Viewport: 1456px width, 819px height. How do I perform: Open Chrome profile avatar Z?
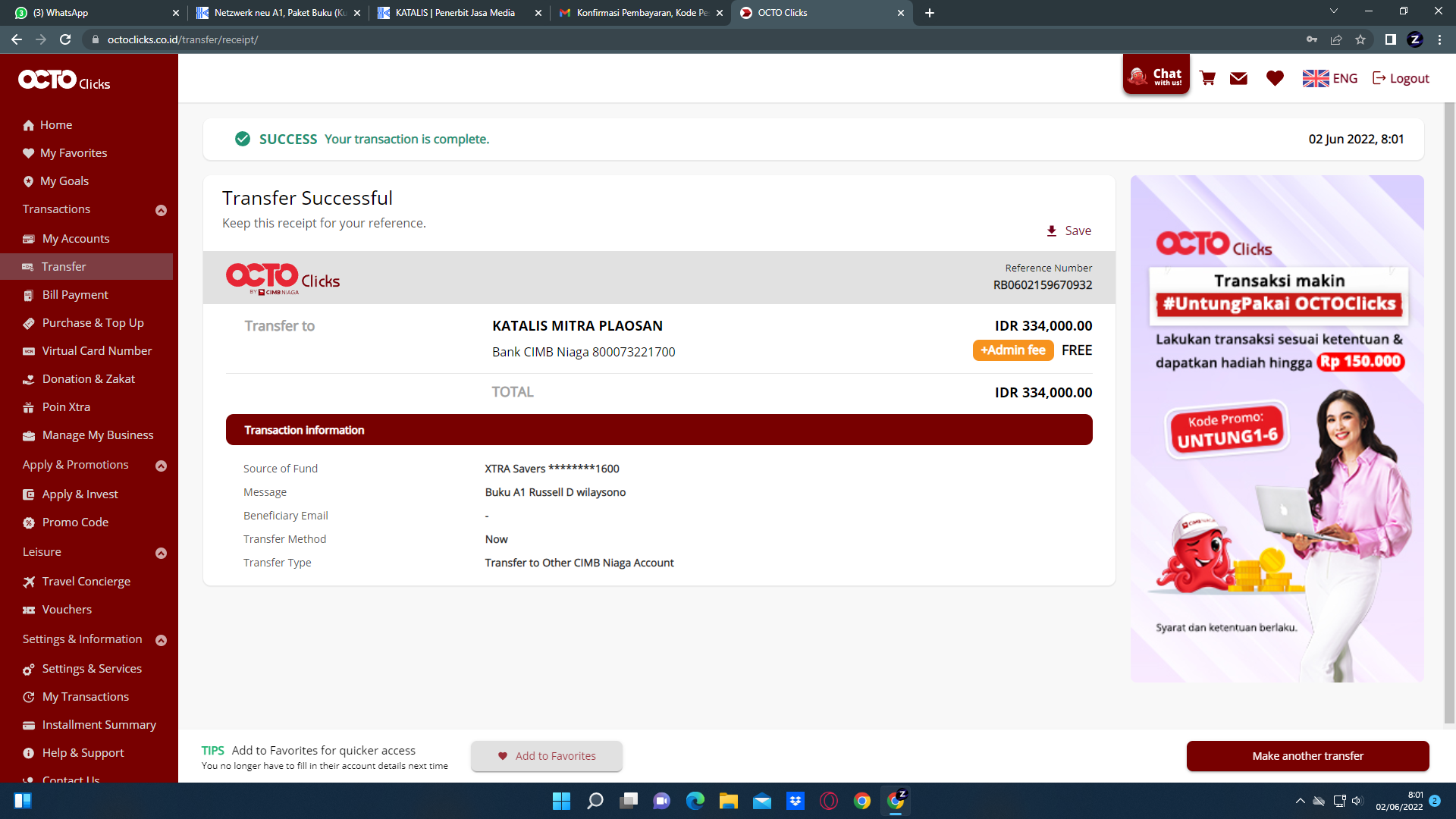coord(1415,39)
